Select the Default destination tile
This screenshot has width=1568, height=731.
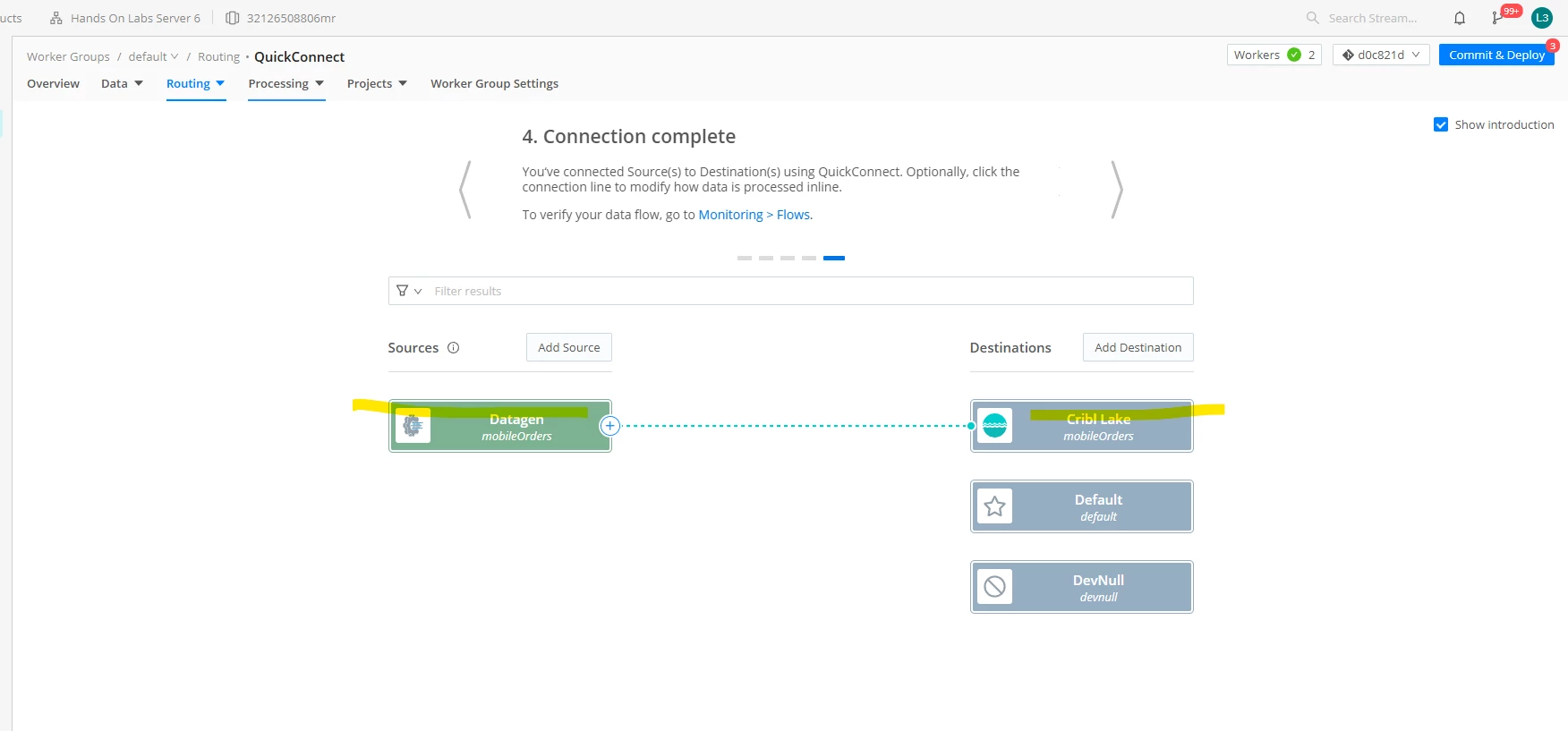pyautogui.click(x=1082, y=506)
